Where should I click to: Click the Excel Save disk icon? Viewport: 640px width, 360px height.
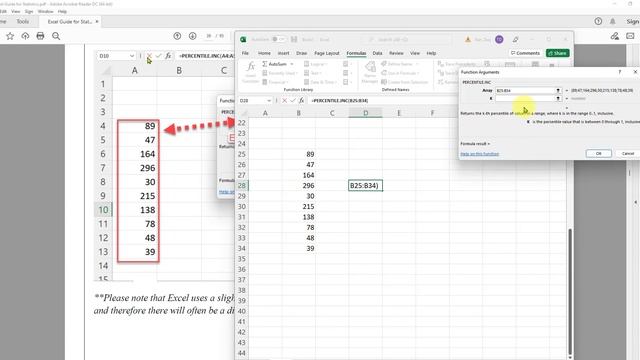click(294, 39)
